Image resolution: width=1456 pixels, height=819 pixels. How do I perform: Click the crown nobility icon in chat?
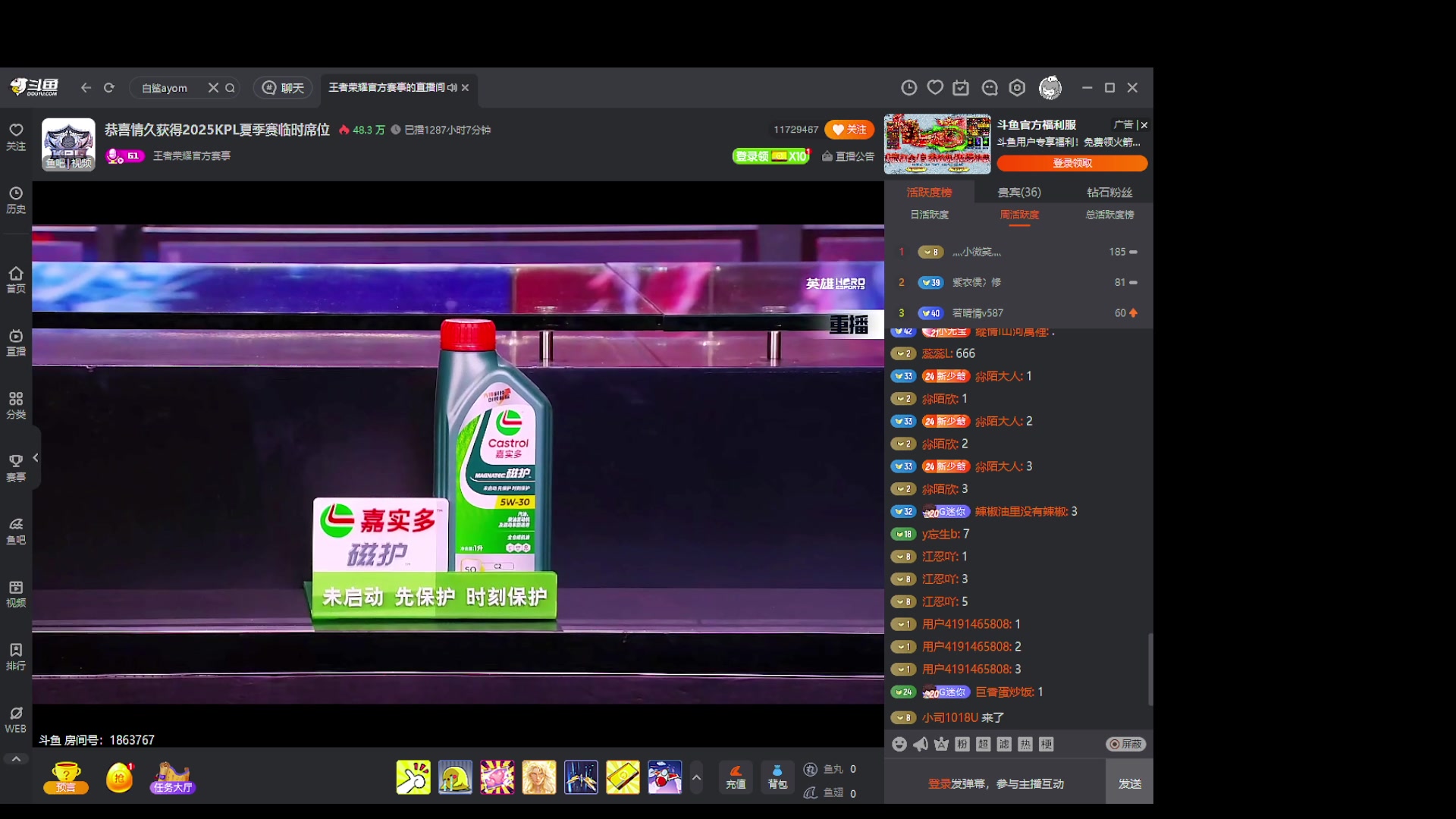pyautogui.click(x=941, y=745)
